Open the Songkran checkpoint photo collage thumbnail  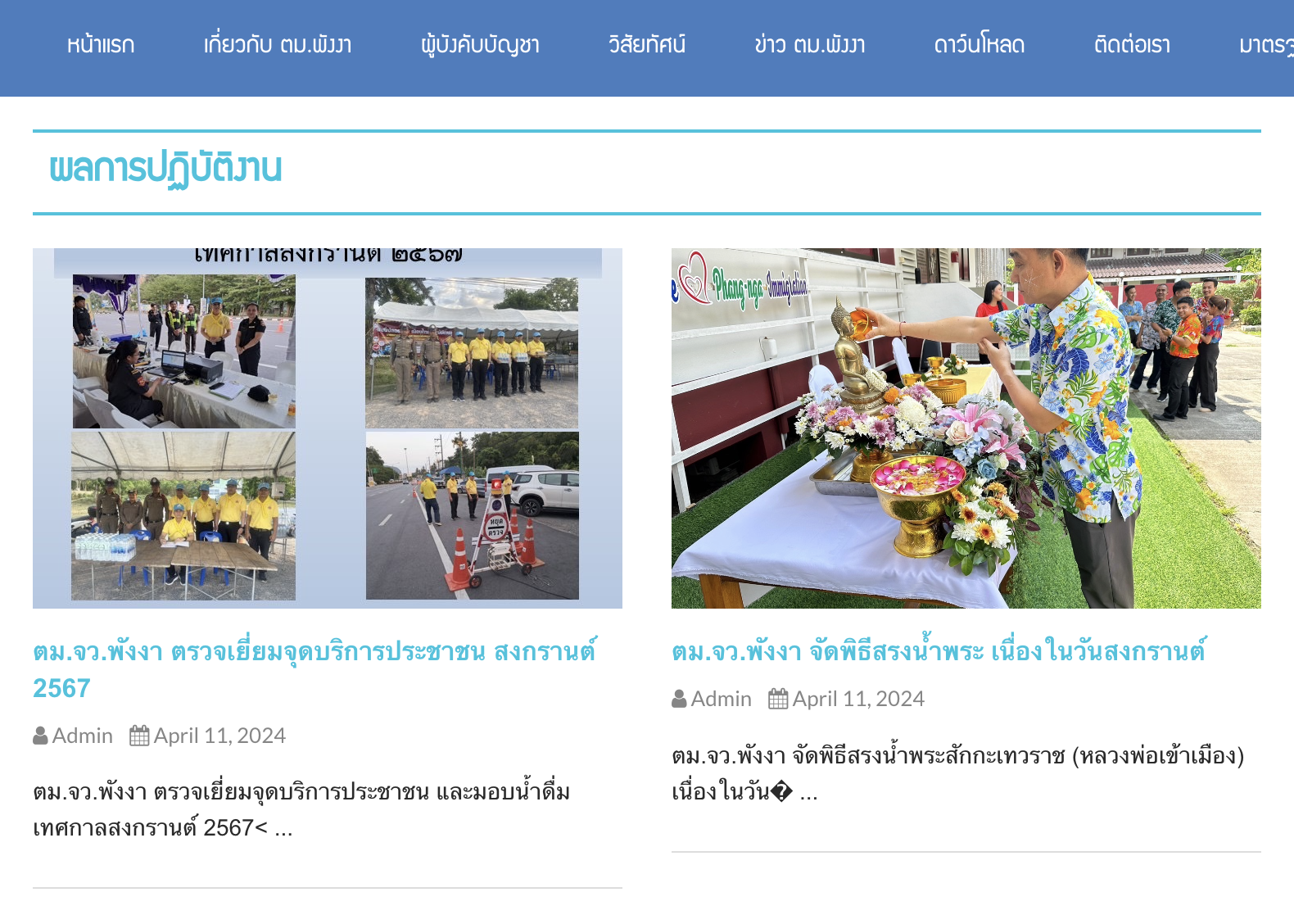(x=328, y=428)
